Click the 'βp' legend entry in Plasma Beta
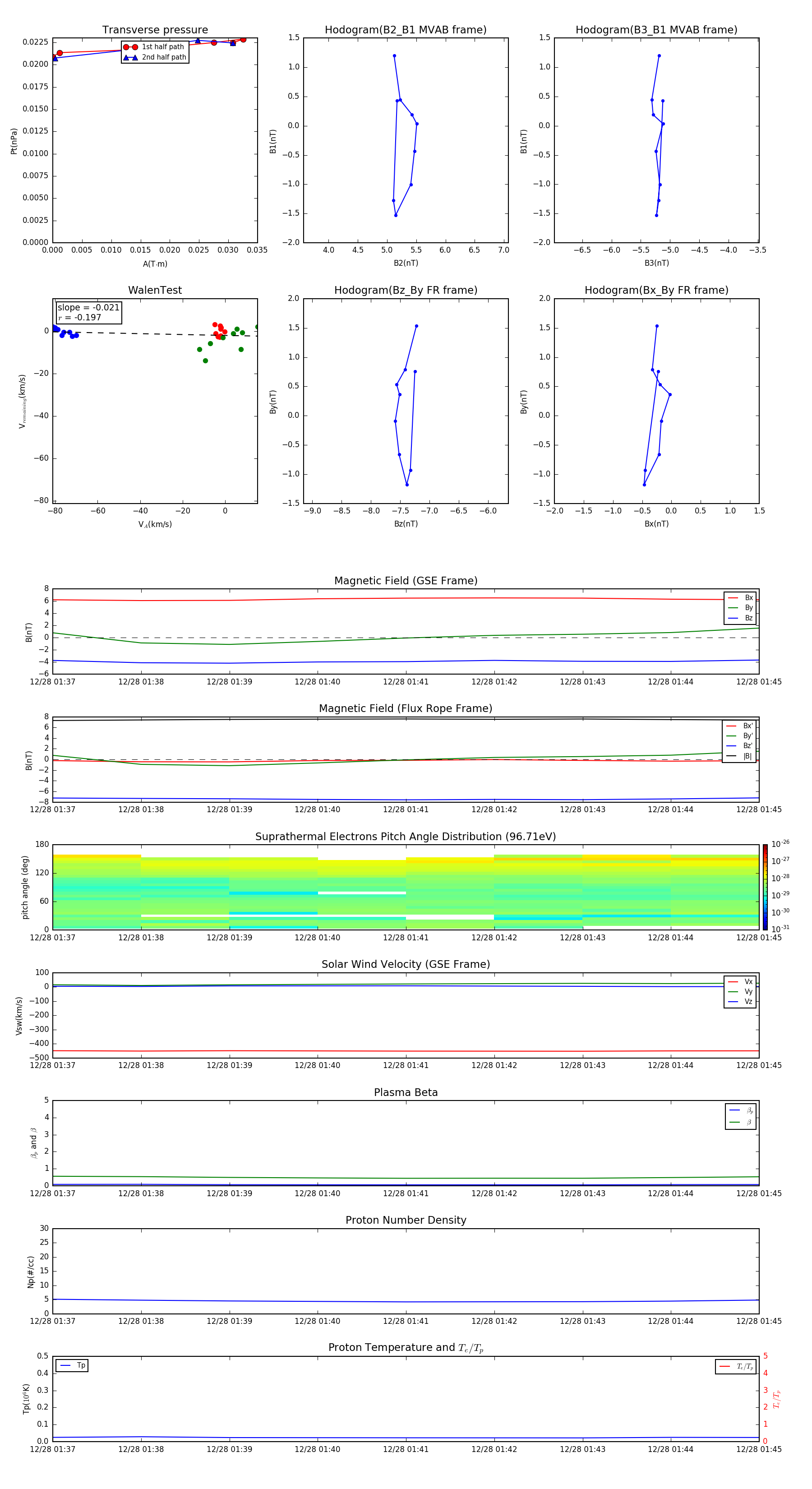The width and height of the screenshot is (812, 1489). click(x=742, y=1110)
